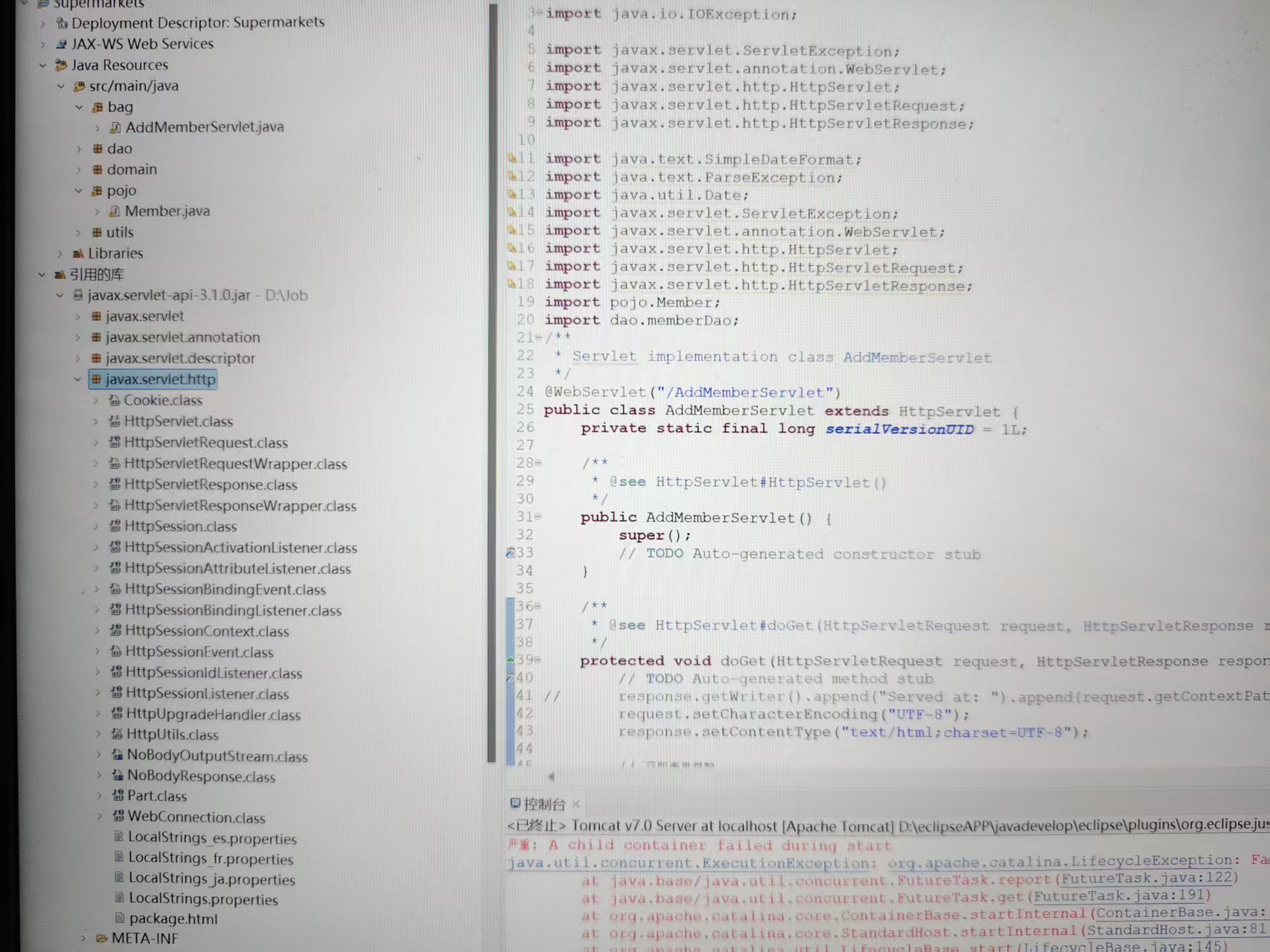Expand the domain package
Image resolution: width=1270 pixels, height=952 pixels.
point(79,170)
